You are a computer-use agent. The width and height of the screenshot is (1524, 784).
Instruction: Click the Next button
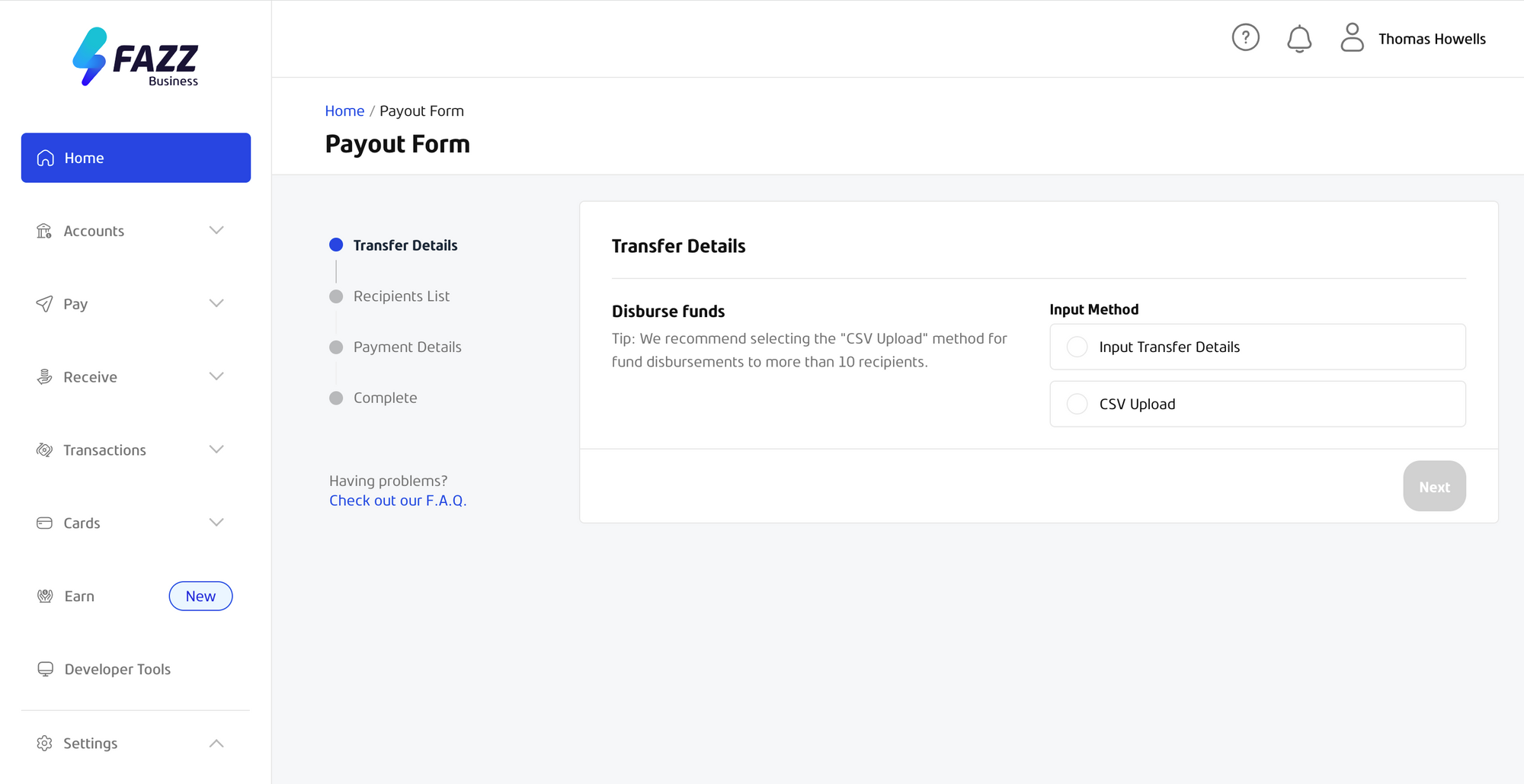[1434, 486]
